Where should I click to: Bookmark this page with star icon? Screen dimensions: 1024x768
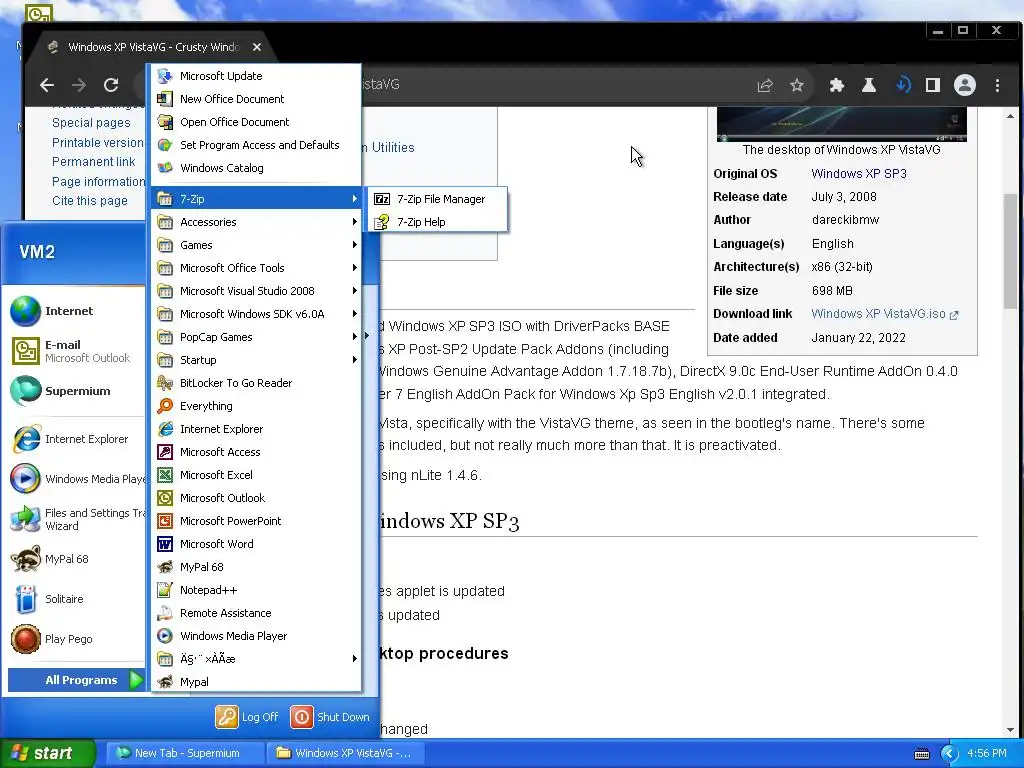point(797,85)
